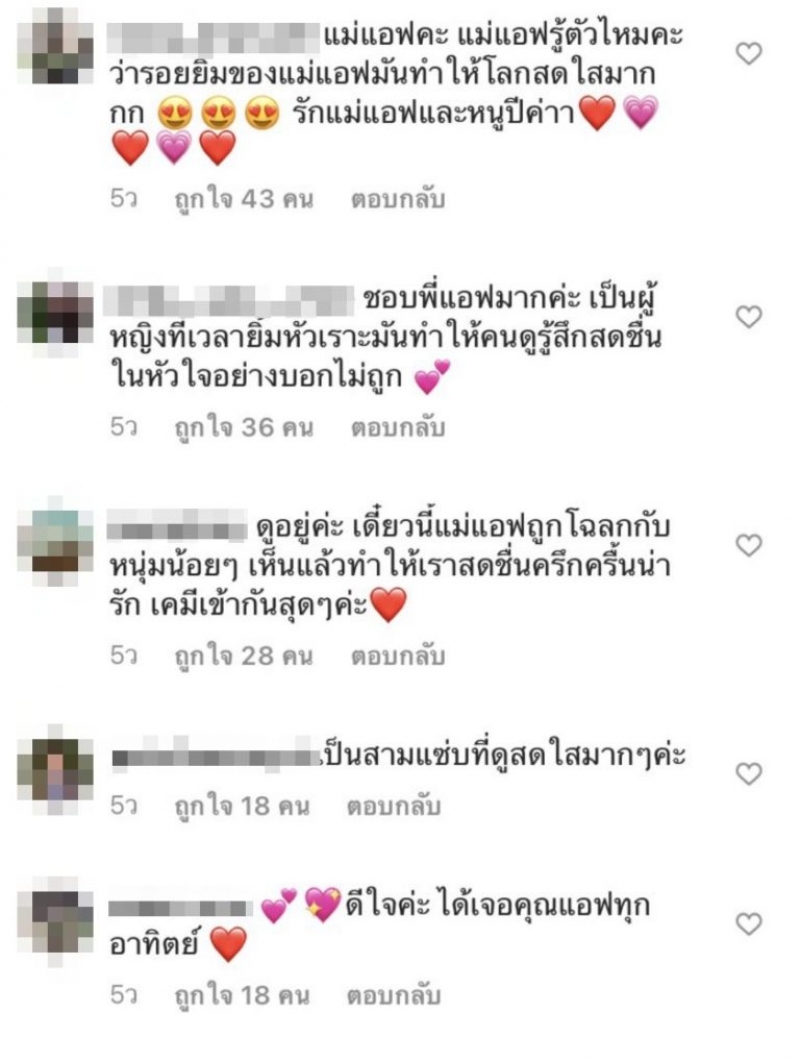
Task: Reply to the comment with 28 likes
Action: pyautogui.click(x=397, y=656)
